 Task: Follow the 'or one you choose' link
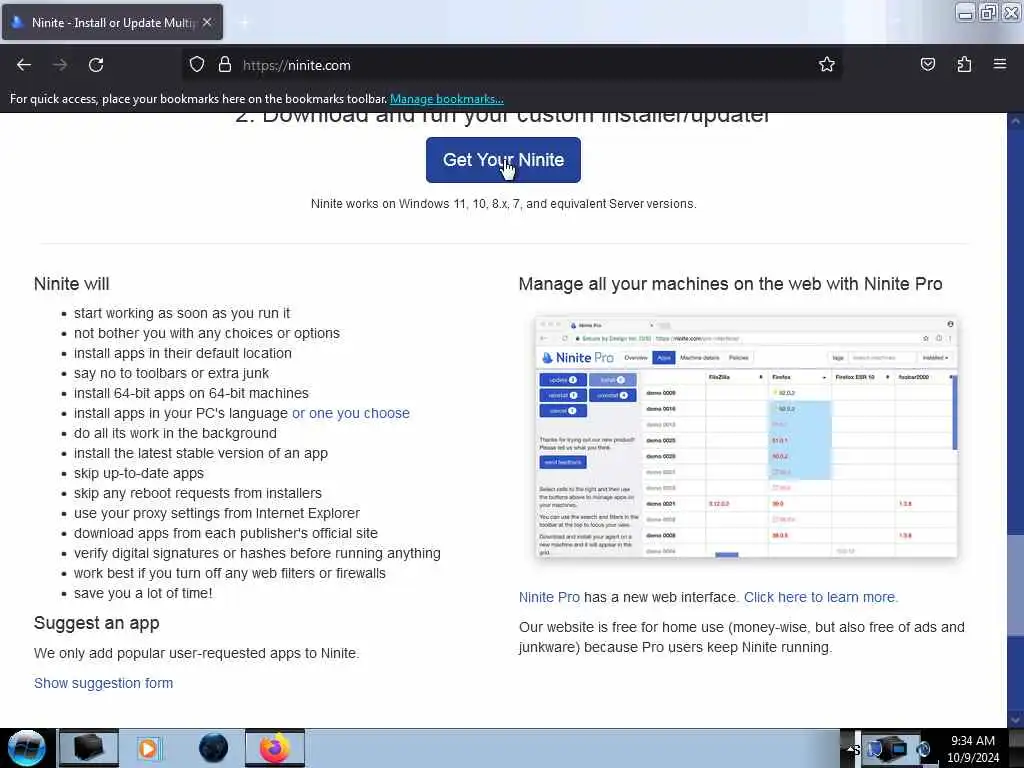pos(351,413)
